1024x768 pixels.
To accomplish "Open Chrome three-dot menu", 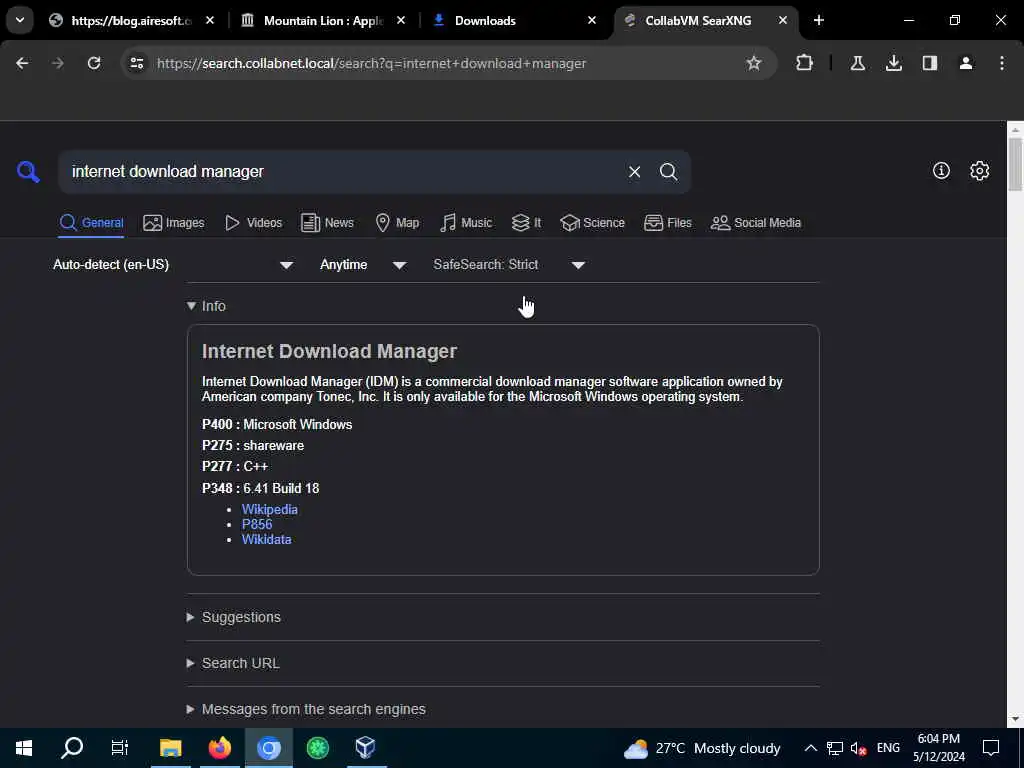I will pyautogui.click(x=1002, y=63).
